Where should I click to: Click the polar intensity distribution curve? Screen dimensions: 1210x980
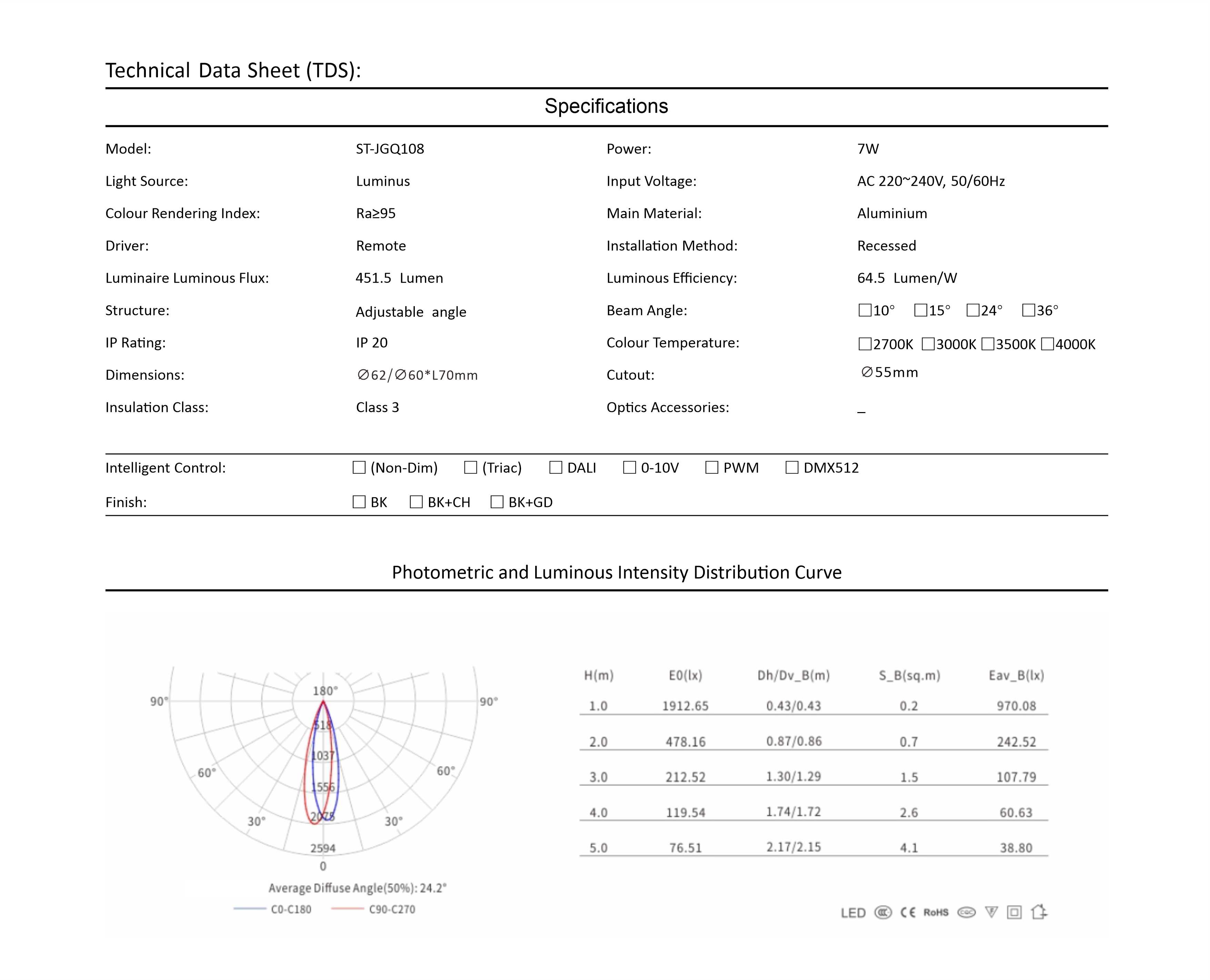click(323, 762)
